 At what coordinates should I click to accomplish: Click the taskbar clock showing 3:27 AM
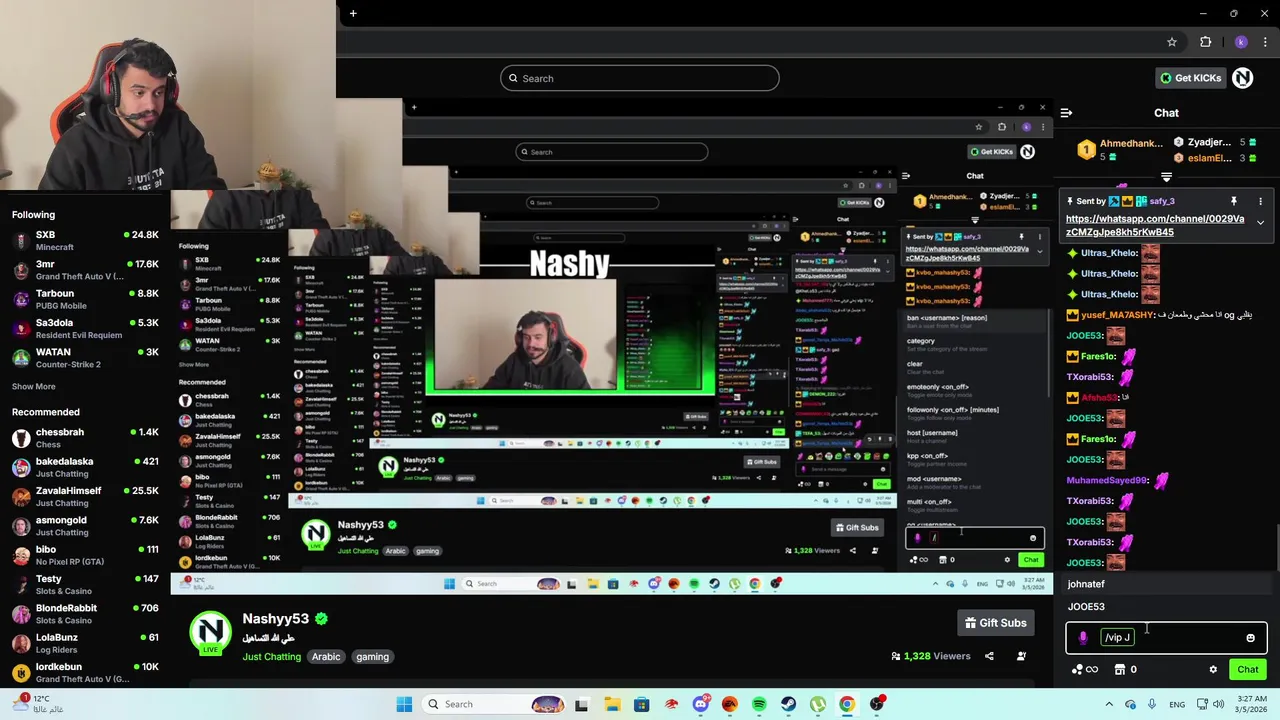click(x=1252, y=704)
